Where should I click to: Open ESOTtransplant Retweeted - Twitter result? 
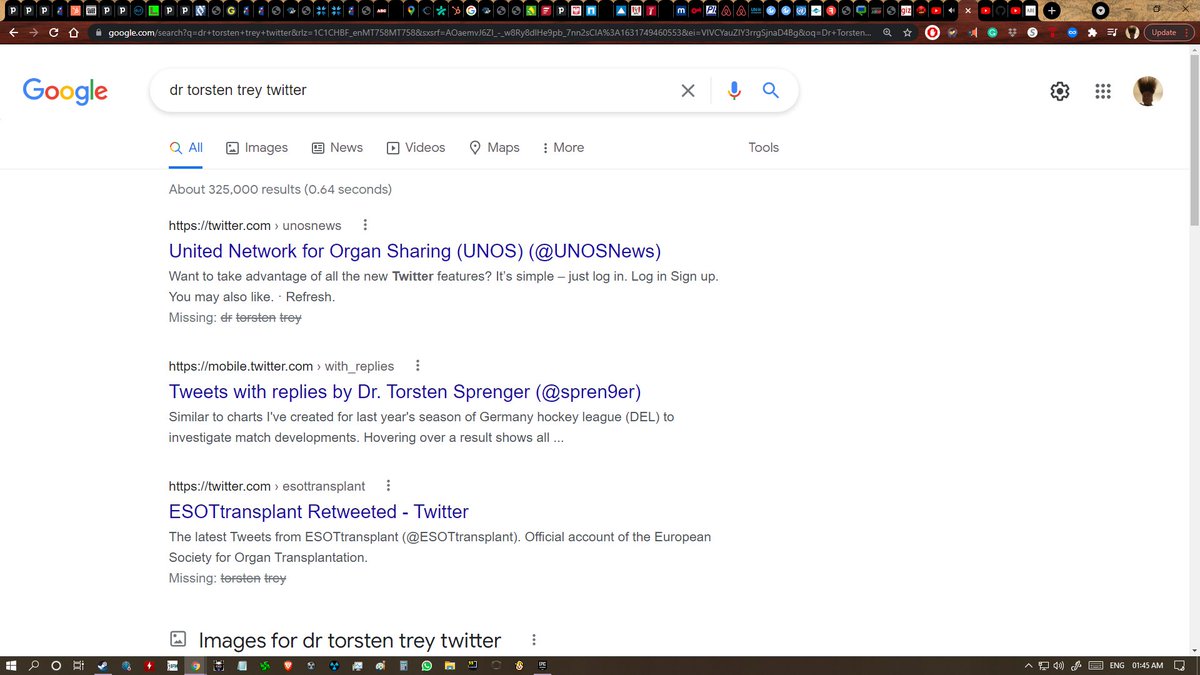click(319, 511)
